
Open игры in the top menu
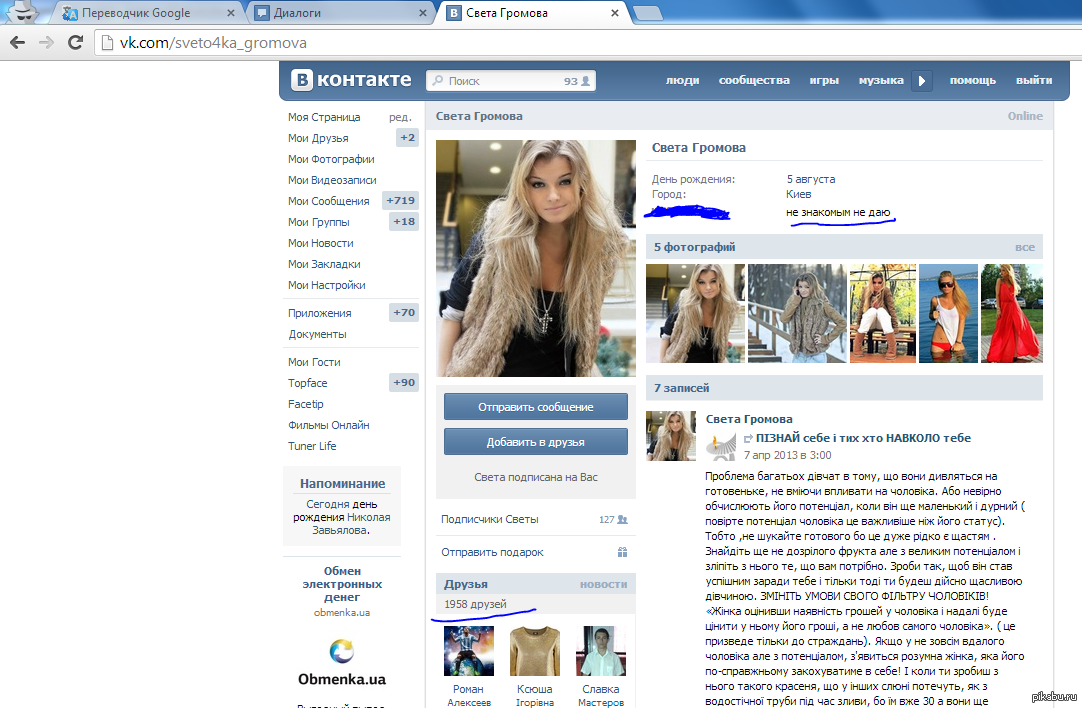(x=824, y=81)
